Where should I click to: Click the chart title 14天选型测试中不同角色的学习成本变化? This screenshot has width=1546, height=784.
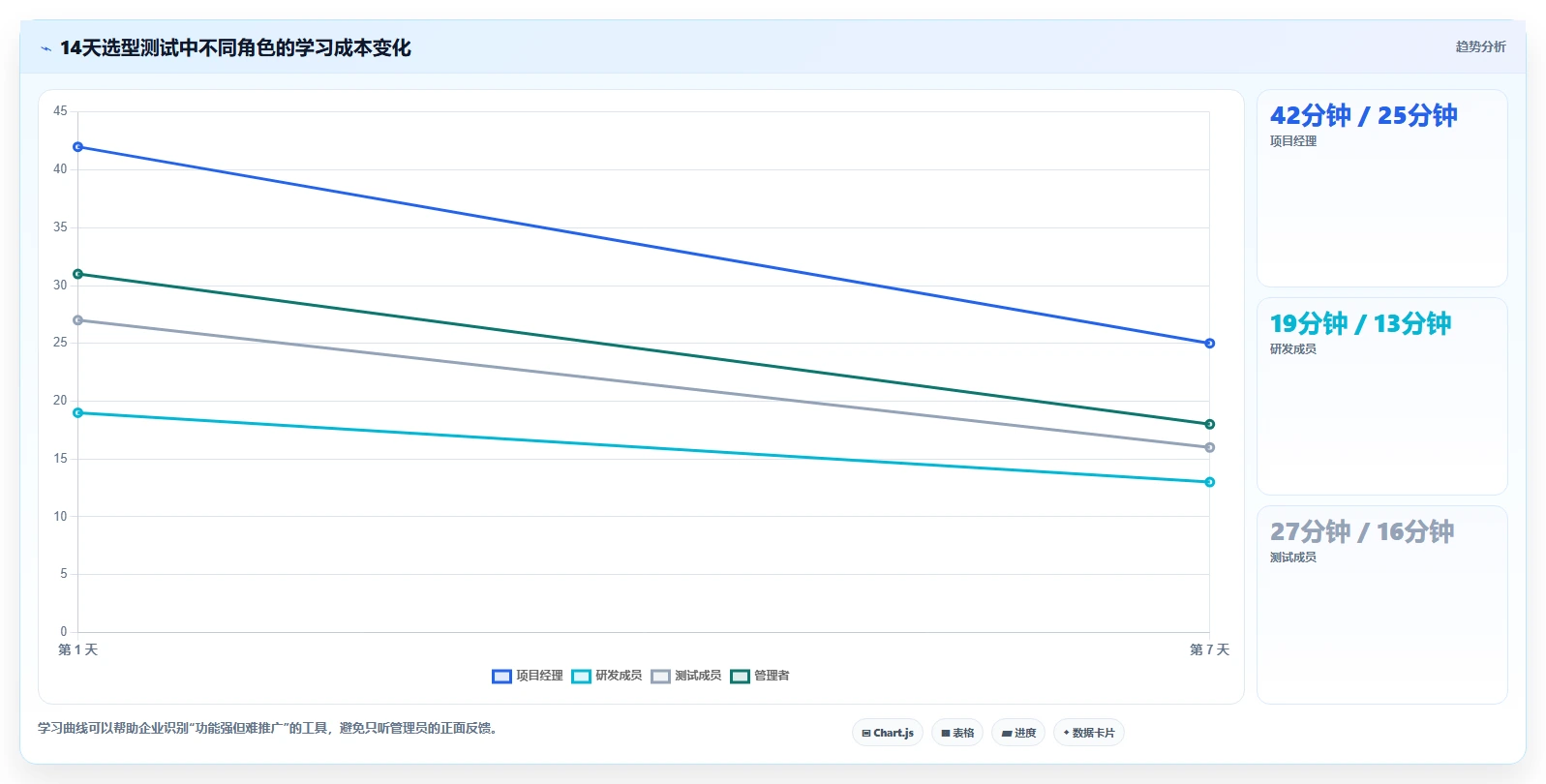click(x=235, y=48)
